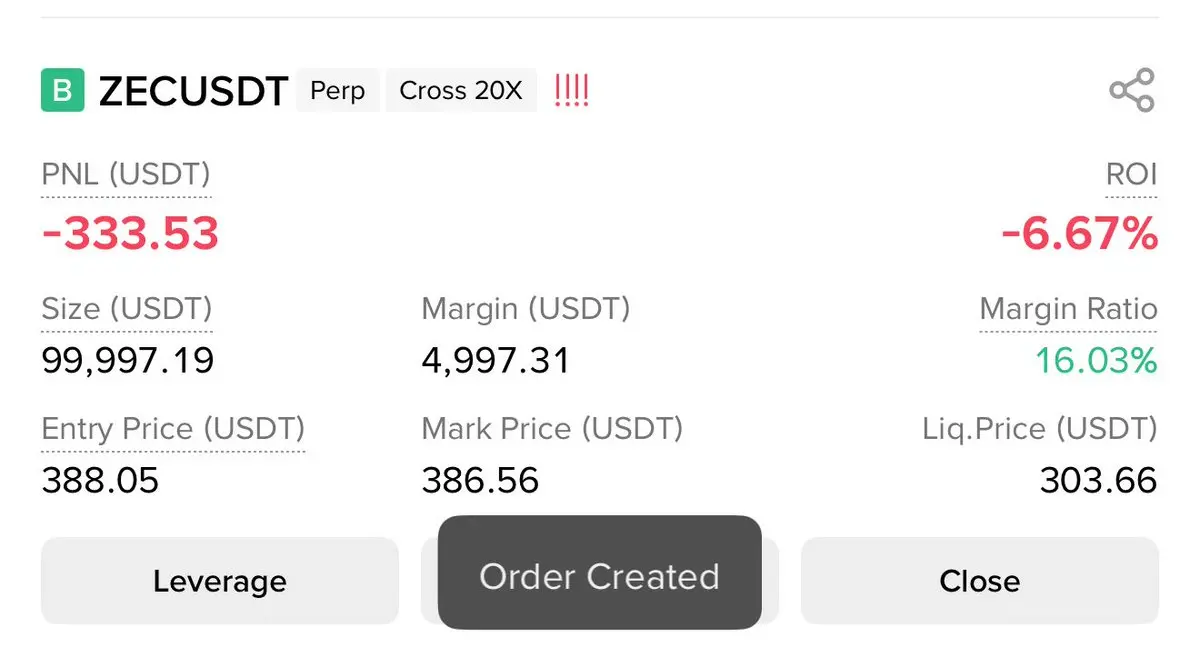Screen dimensions: 1200x667
Task: Tap the Perp badge
Action: point(338,91)
